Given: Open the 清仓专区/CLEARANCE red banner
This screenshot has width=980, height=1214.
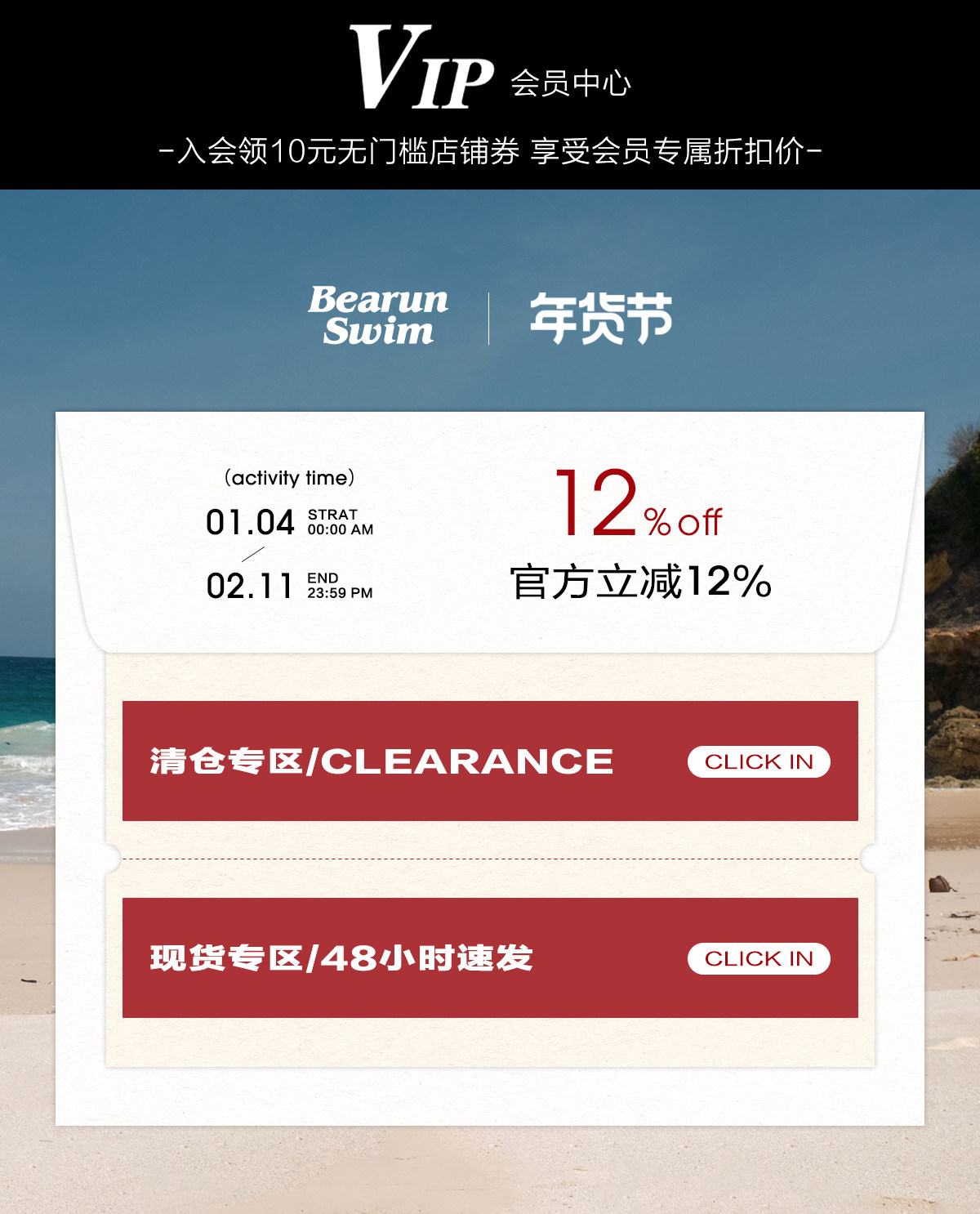Looking at the screenshot, I should pyautogui.click(x=490, y=761).
